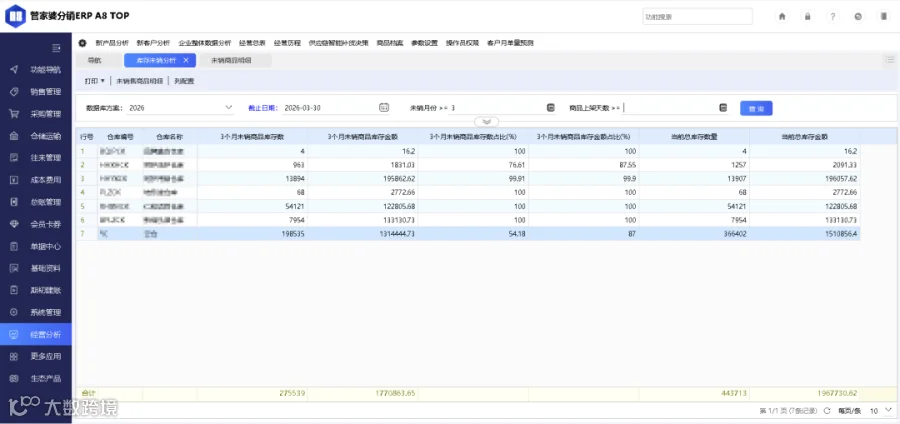The height and width of the screenshot is (424, 900).
Task: Go to home via the house icon
Action: [782, 17]
